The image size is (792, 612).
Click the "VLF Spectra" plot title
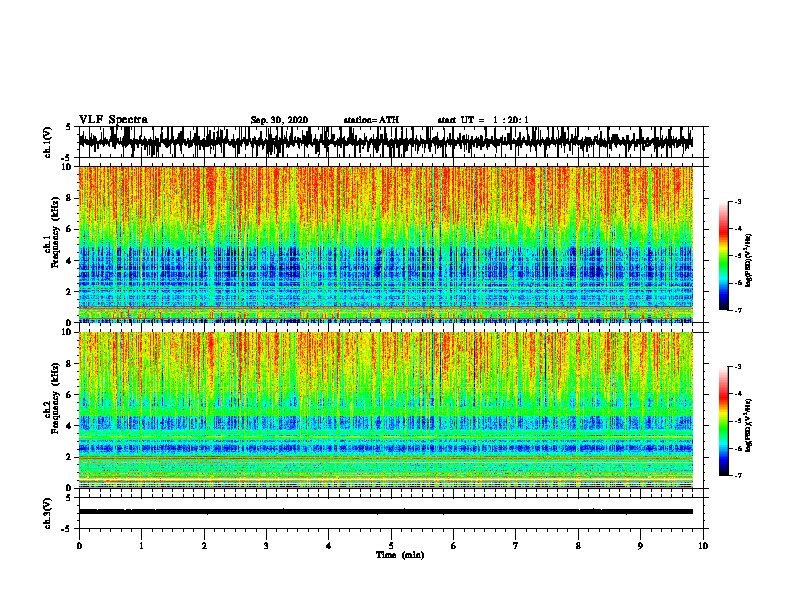click(113, 120)
